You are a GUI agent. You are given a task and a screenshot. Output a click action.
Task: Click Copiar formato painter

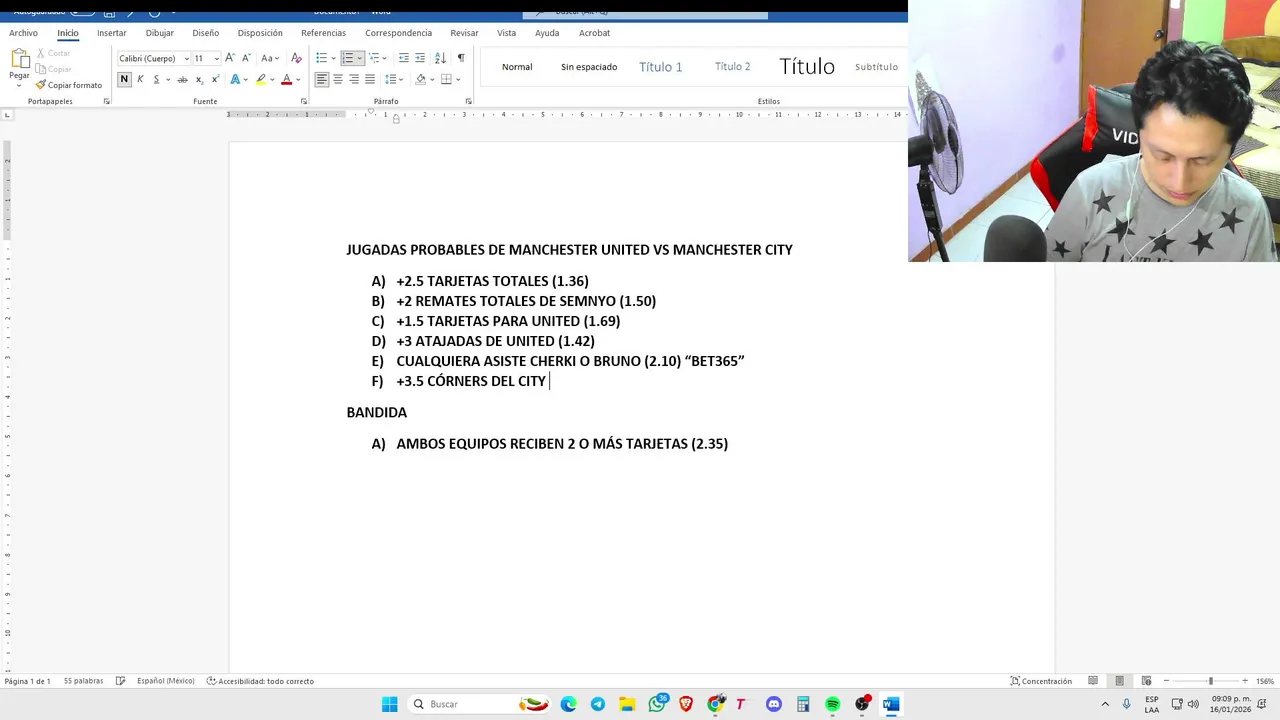click(69, 85)
